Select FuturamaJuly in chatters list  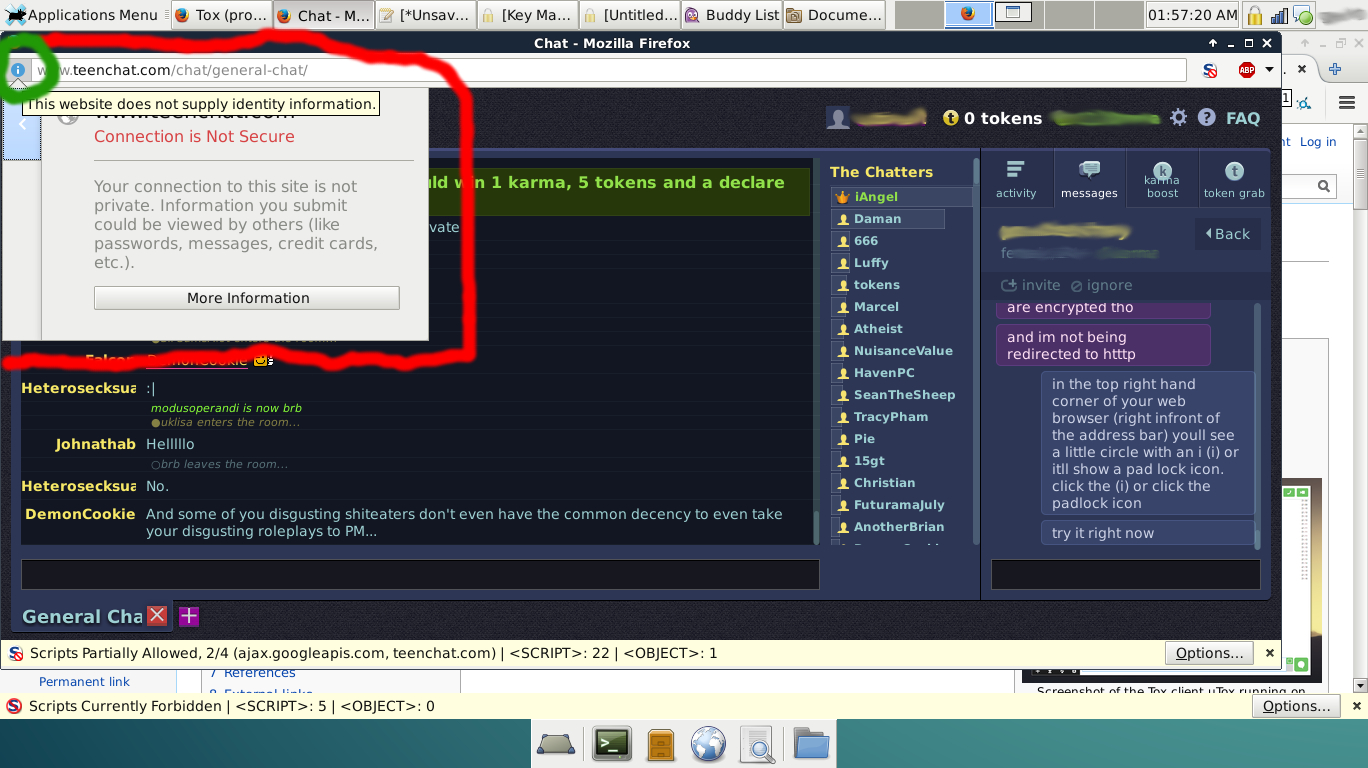pyautogui.click(x=899, y=505)
